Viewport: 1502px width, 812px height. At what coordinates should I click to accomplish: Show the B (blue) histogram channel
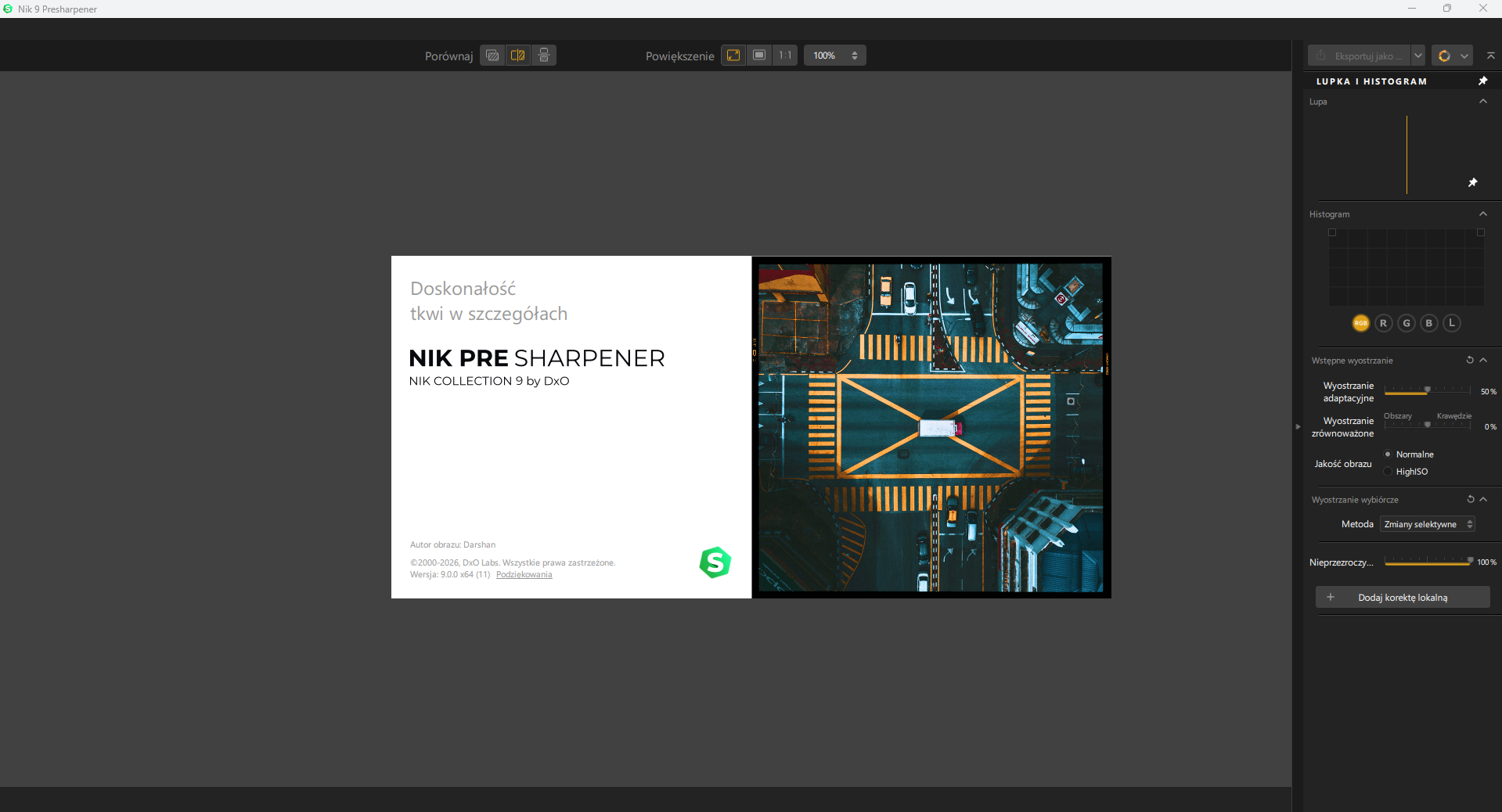(1429, 323)
